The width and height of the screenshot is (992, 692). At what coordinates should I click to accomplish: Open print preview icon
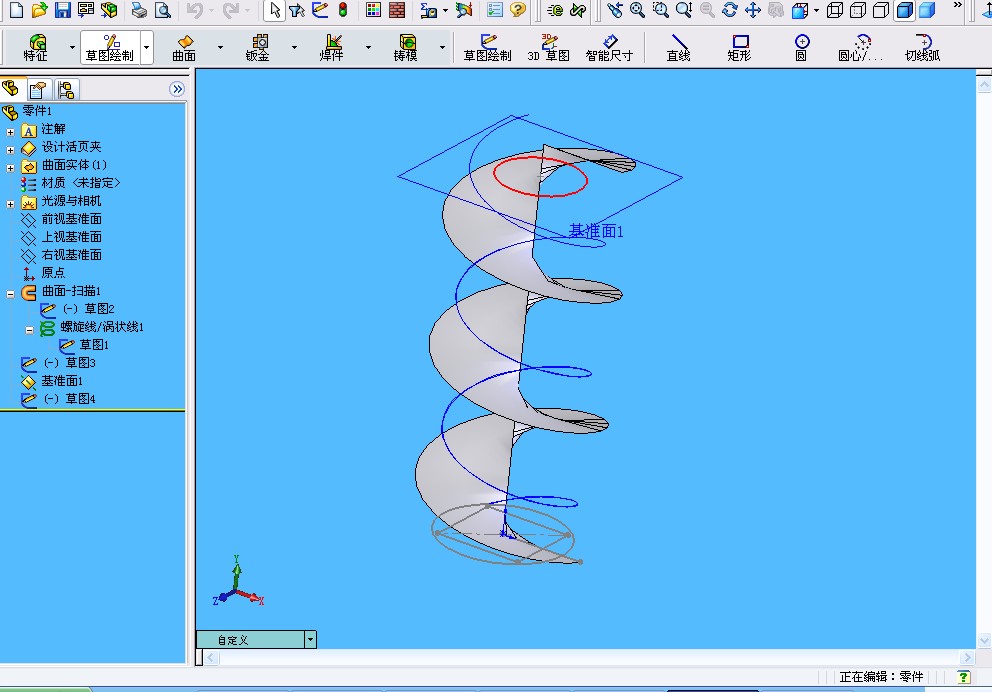coord(163,9)
